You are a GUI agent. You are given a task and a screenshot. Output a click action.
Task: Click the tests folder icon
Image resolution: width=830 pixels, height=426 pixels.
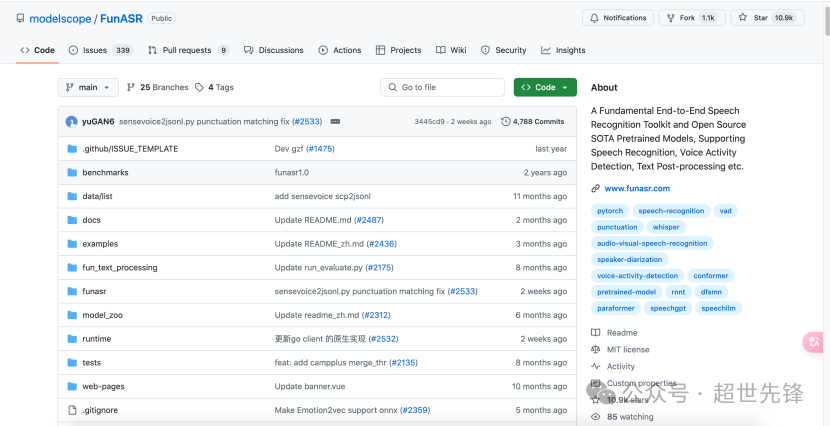72,363
